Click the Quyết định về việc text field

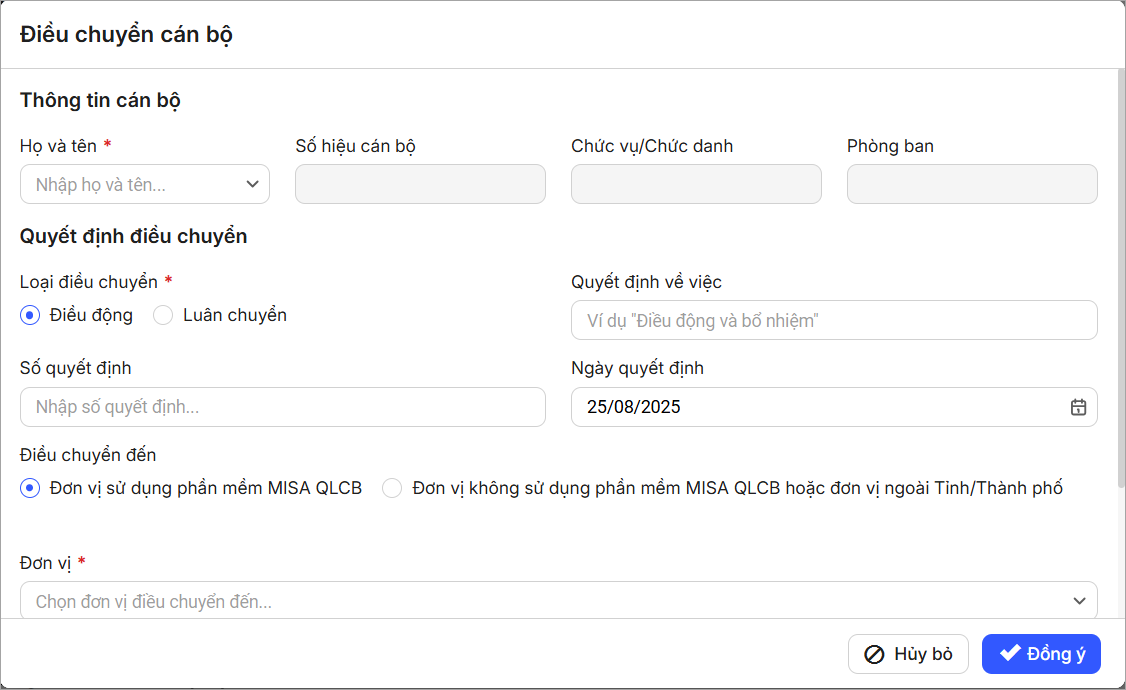834,320
